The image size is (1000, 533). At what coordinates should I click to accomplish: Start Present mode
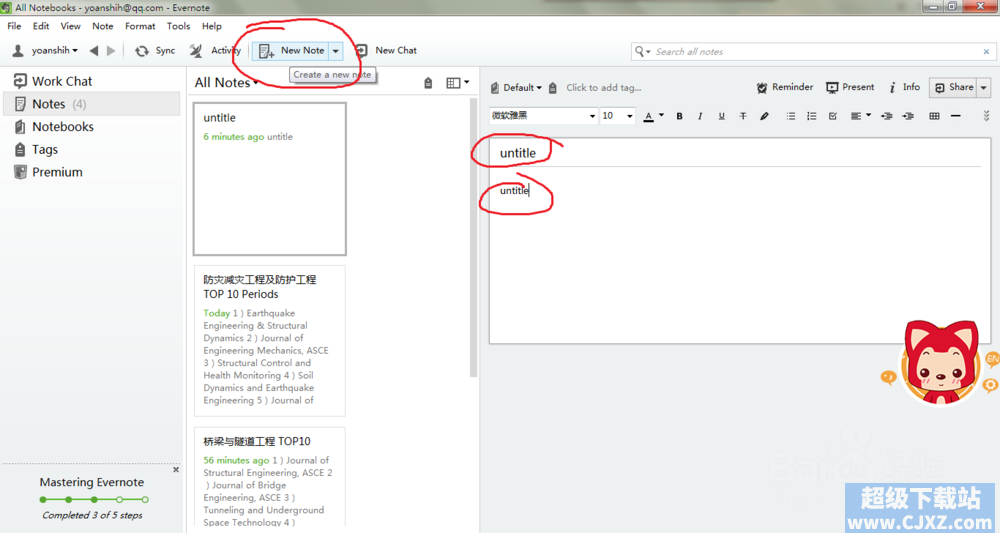coord(850,87)
